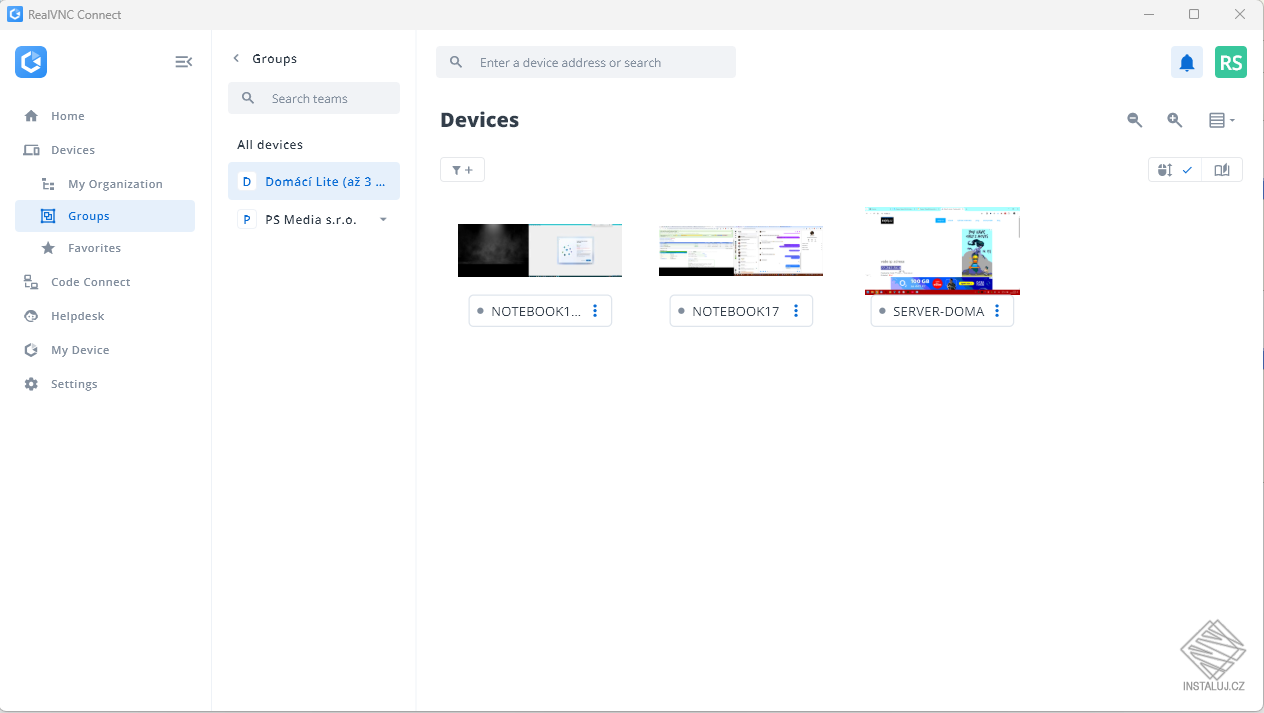
Task: Click the Code Connect icon
Action: pyautogui.click(x=31, y=282)
